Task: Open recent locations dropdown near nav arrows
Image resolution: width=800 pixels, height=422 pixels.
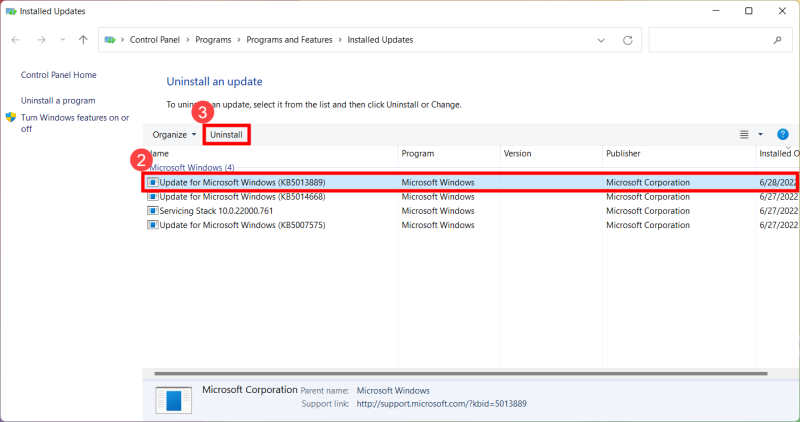Action: 62,40
